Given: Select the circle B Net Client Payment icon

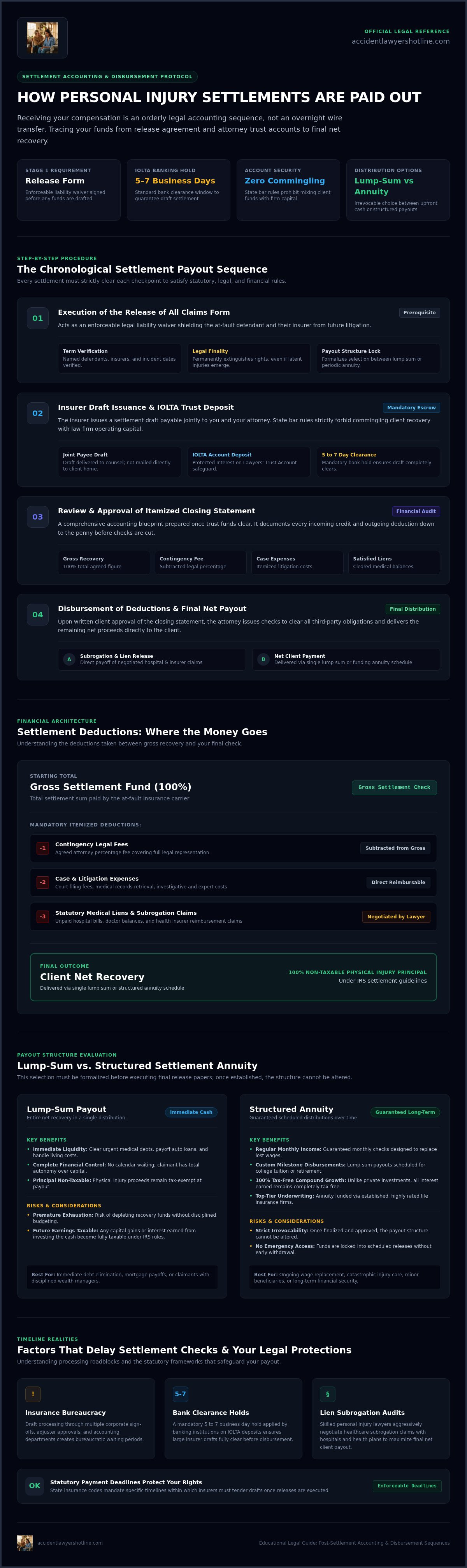Looking at the screenshot, I should tap(263, 659).
